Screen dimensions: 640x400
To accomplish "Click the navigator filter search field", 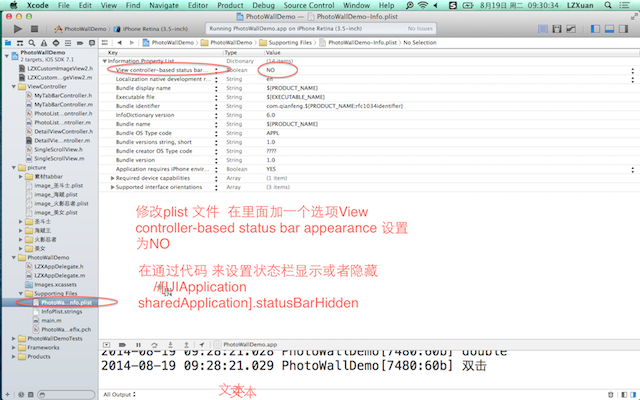I will (66, 395).
